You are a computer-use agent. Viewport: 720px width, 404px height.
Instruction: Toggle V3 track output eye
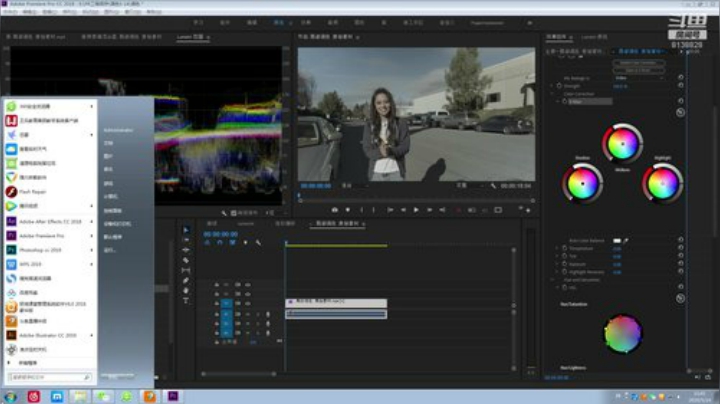point(248,285)
